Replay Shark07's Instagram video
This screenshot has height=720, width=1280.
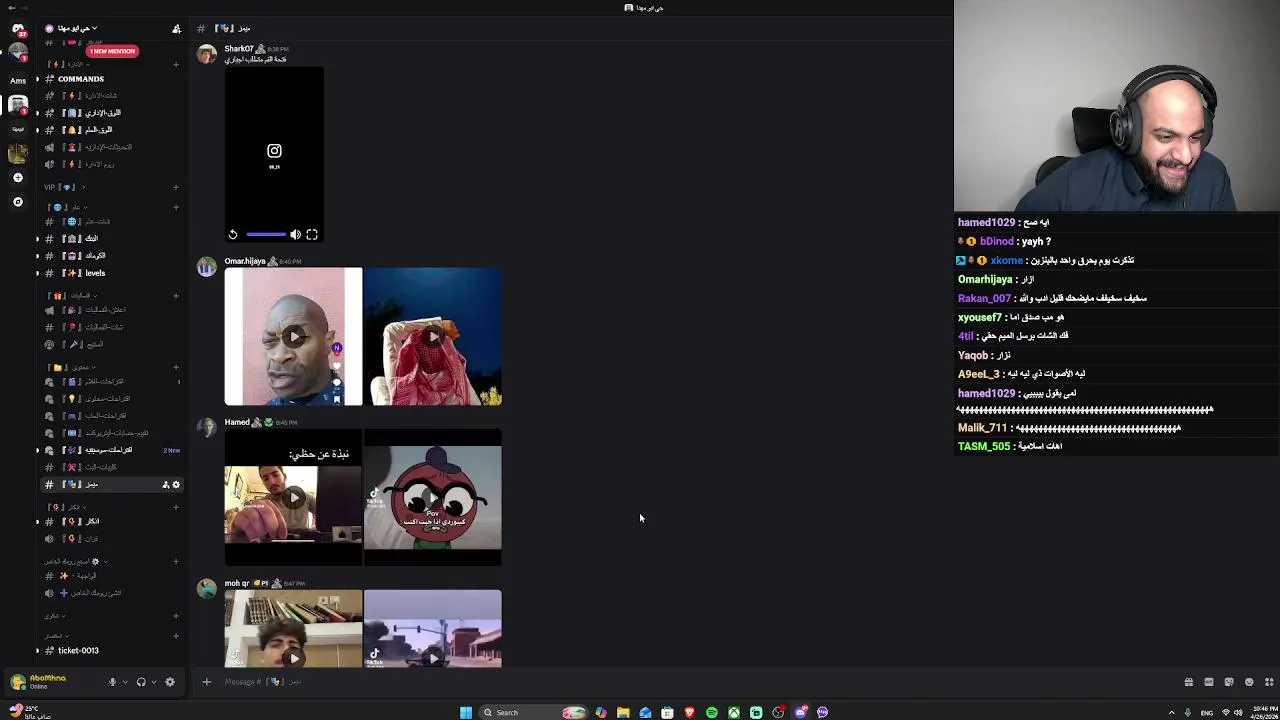233,235
